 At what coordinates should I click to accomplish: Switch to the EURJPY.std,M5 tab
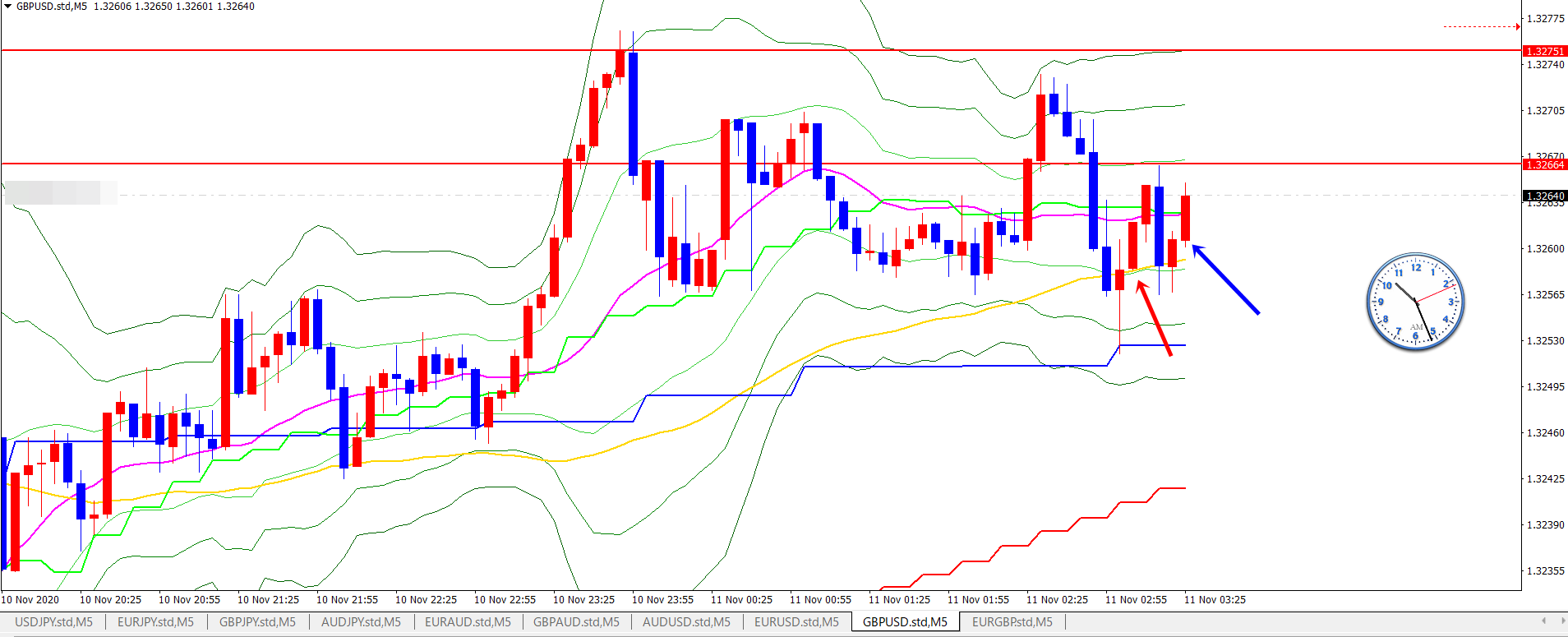click(x=155, y=622)
